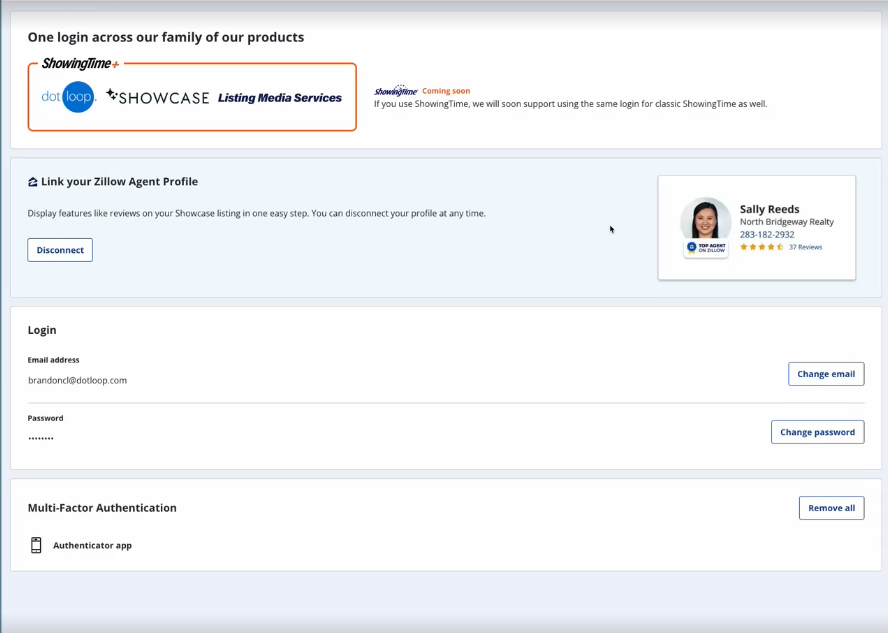Remove all multi-factor authentication methods

coord(831,508)
